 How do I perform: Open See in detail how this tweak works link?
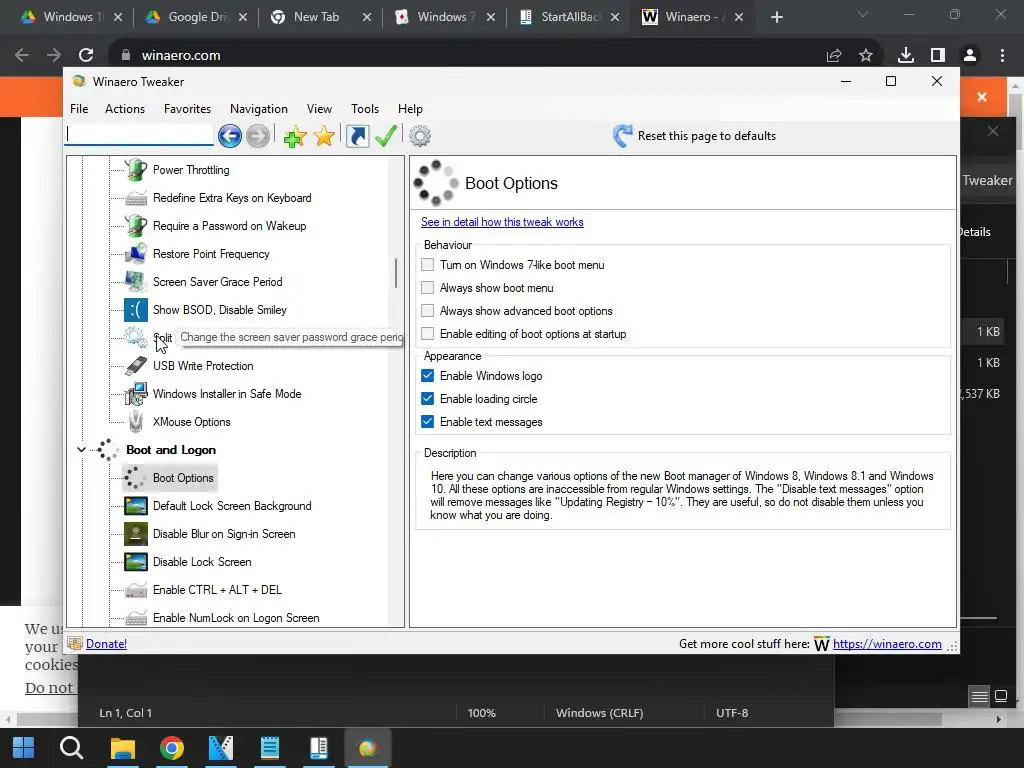point(502,222)
